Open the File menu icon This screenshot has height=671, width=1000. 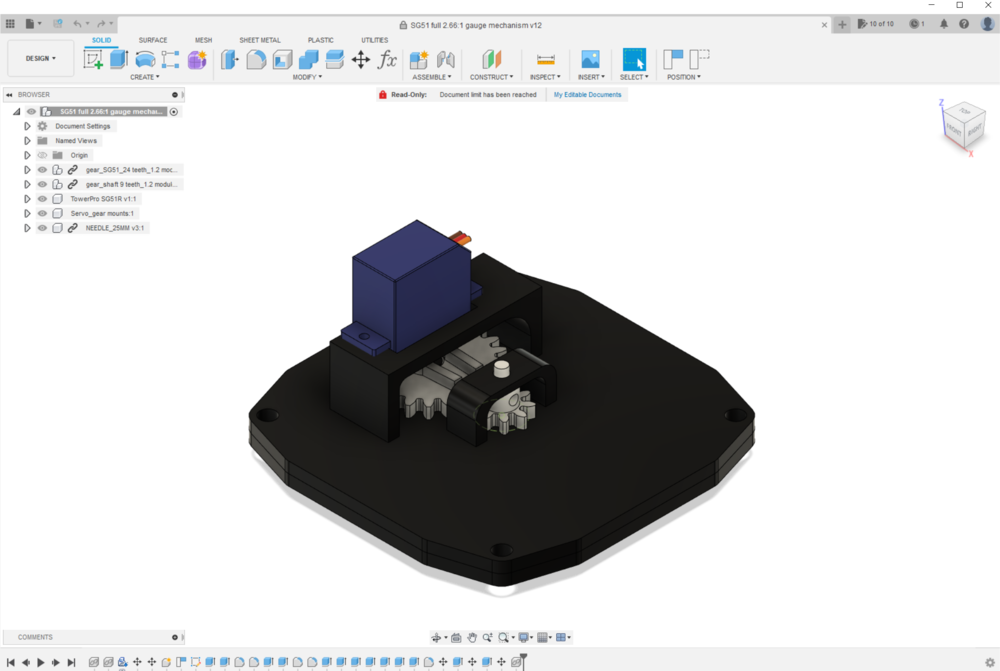32,24
